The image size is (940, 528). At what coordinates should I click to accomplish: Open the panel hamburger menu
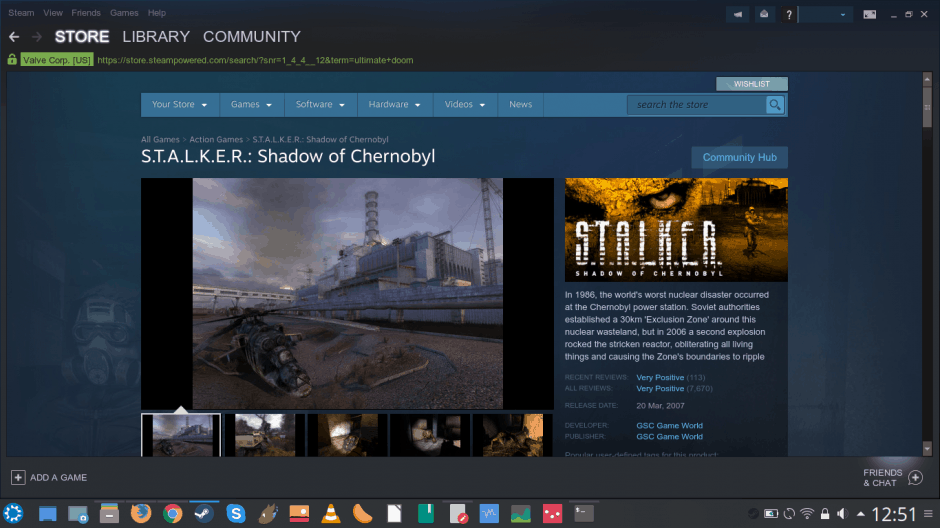(x=928, y=514)
